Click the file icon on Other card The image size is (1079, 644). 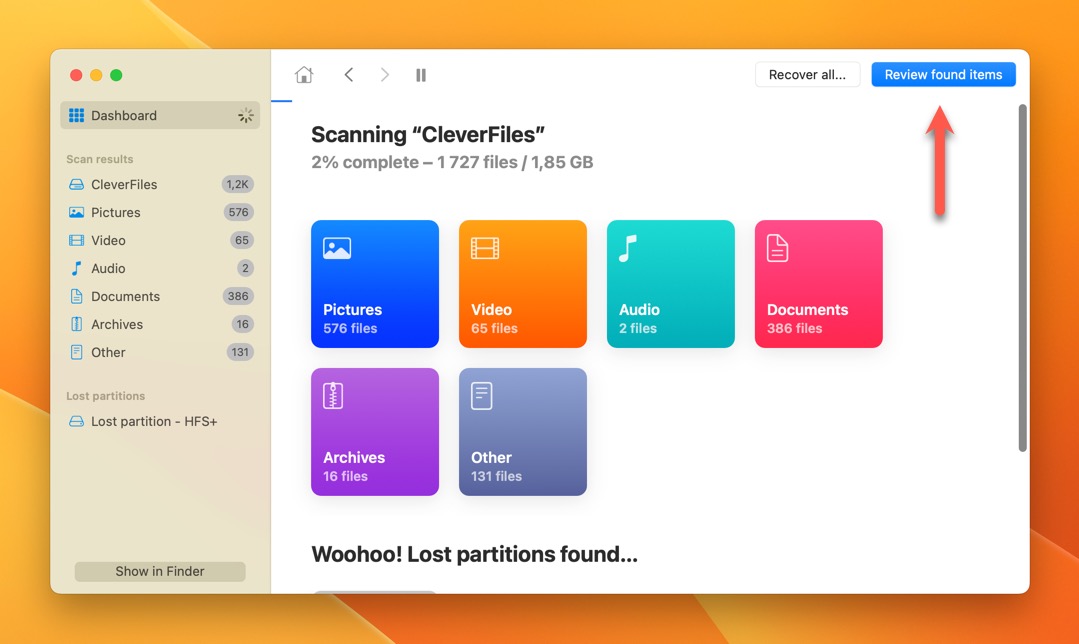(482, 396)
